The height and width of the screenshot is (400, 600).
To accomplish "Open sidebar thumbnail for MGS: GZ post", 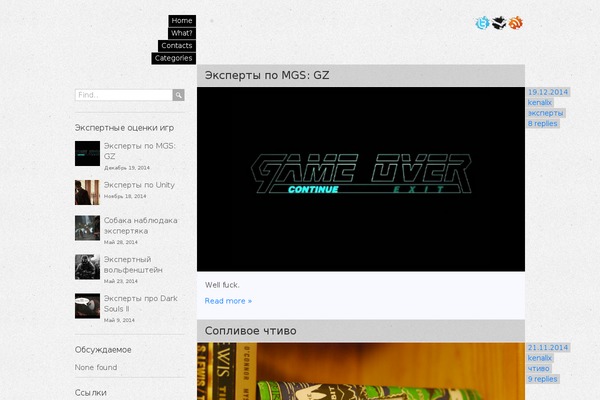I will (x=87, y=153).
